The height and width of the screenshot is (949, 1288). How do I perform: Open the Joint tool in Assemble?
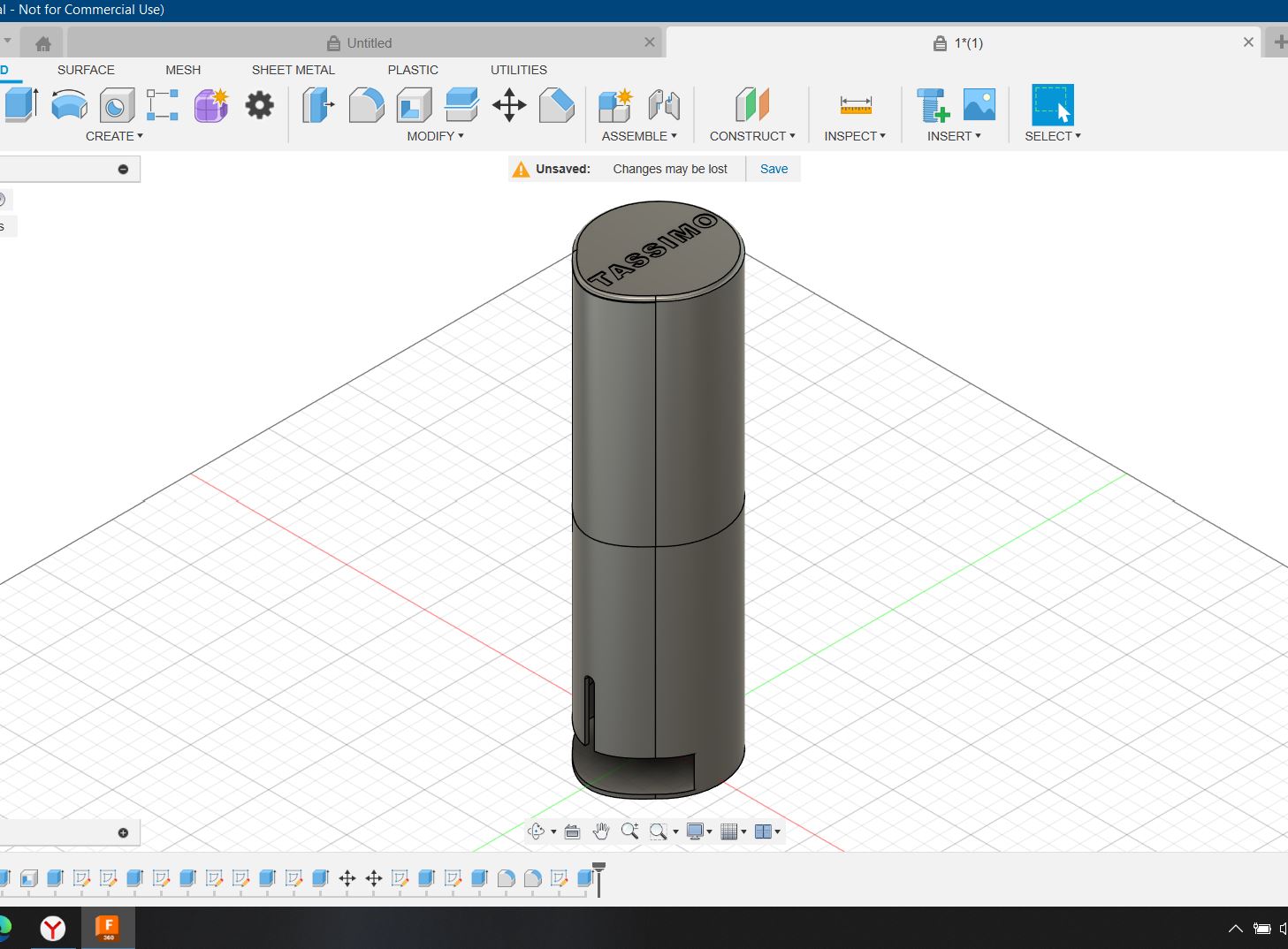pos(664,105)
